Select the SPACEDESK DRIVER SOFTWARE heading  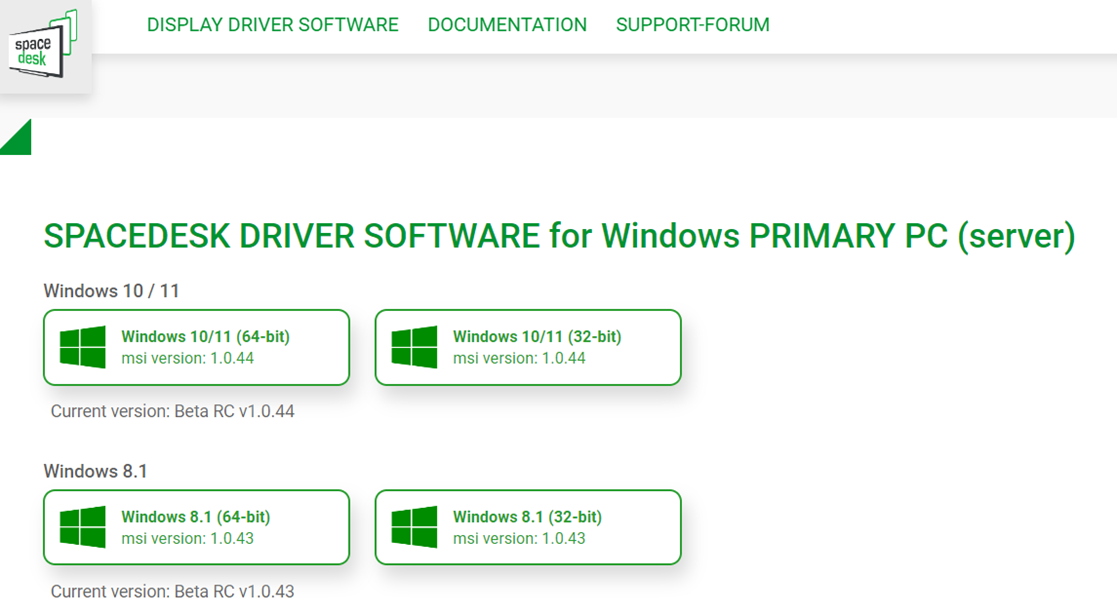tap(559, 236)
